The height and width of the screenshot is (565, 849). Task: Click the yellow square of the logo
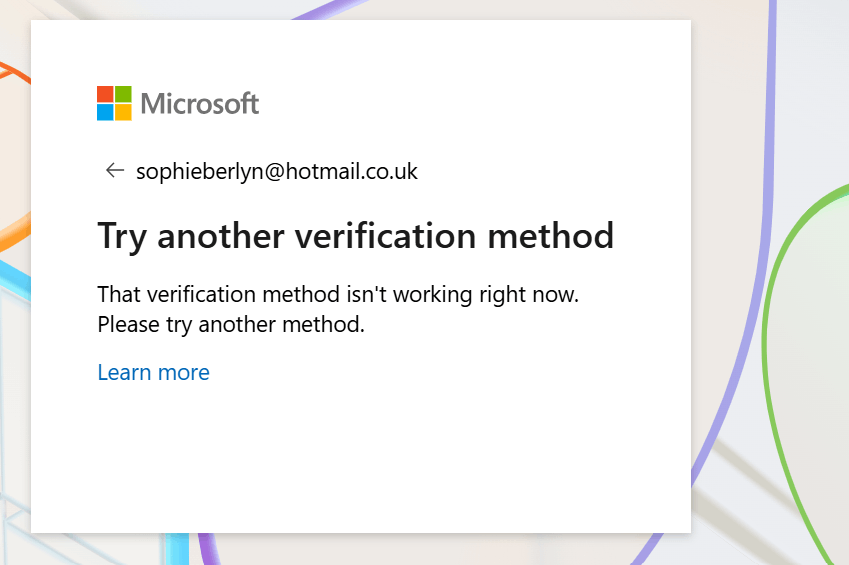click(123, 112)
